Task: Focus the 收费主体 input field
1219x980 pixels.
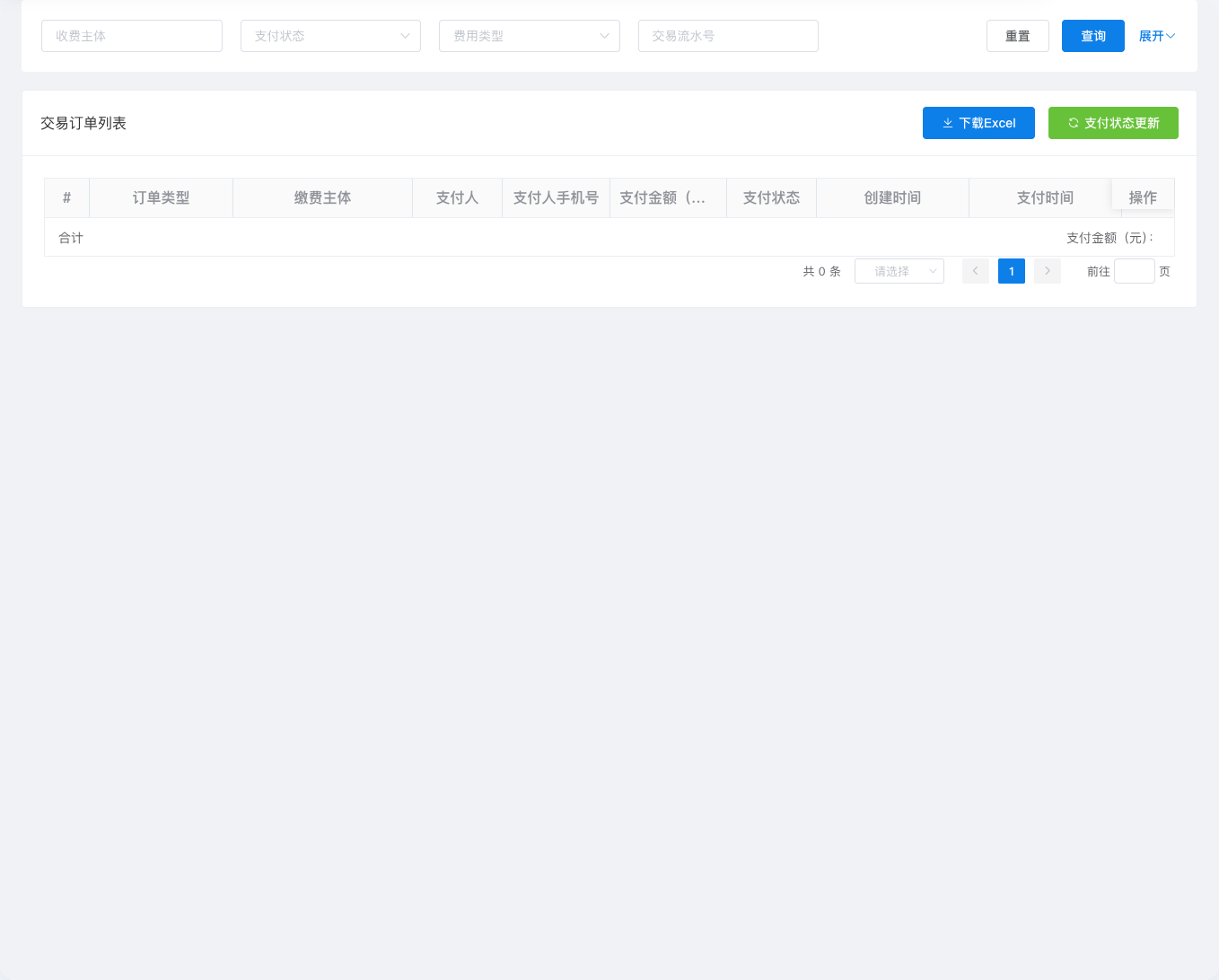Action: [x=132, y=36]
